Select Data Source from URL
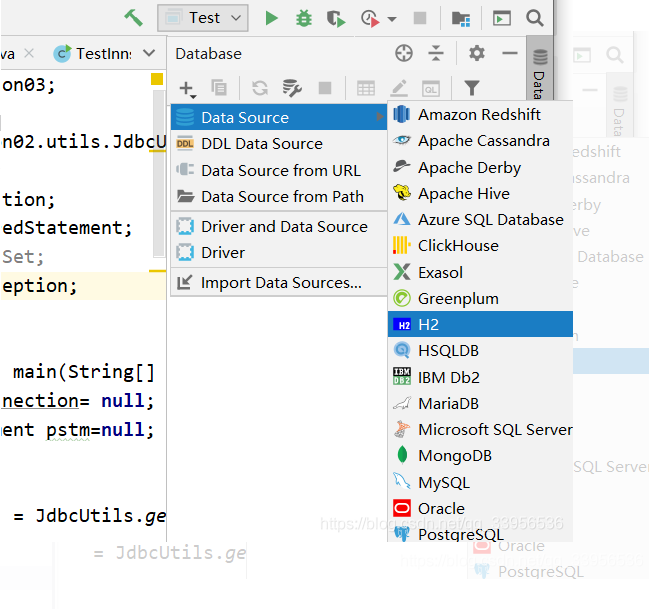The width and height of the screenshot is (649, 609). pos(280,170)
